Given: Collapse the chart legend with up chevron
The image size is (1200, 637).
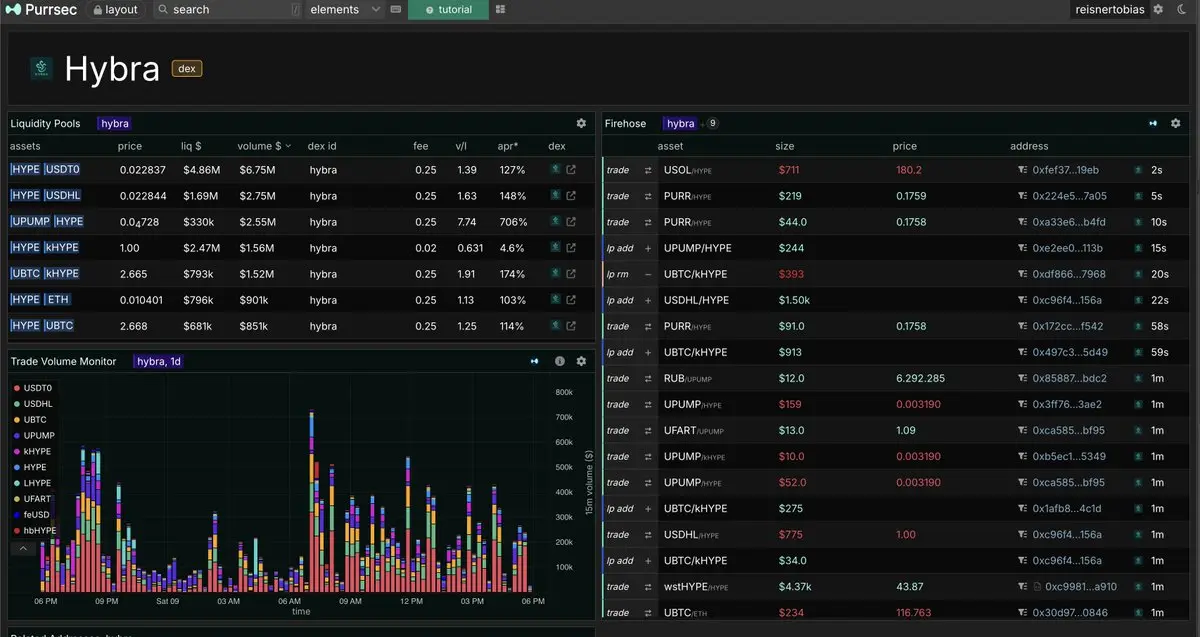Looking at the screenshot, I should (x=24, y=548).
